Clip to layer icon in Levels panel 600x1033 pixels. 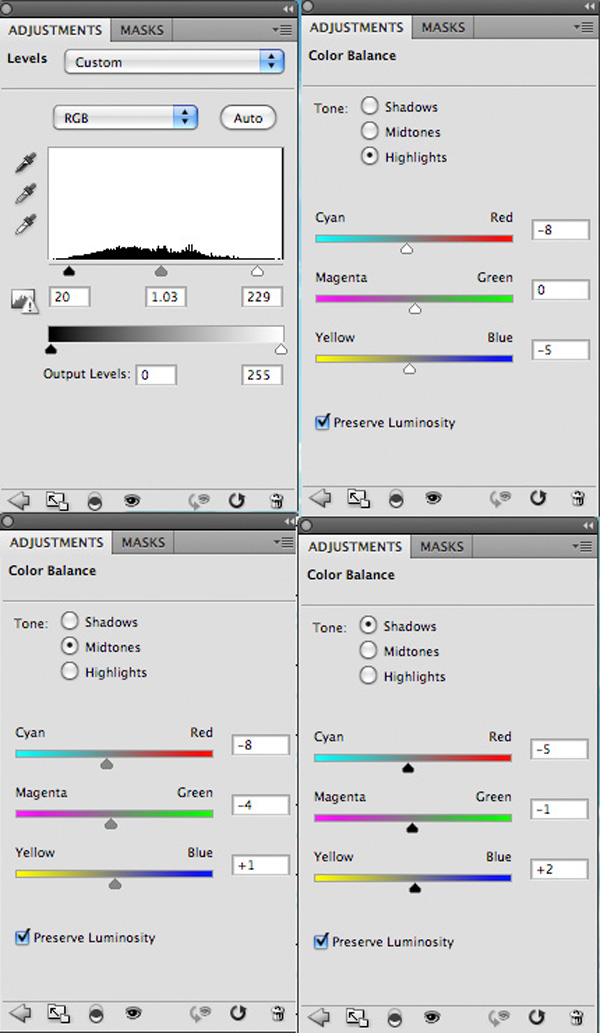[x=95, y=501]
